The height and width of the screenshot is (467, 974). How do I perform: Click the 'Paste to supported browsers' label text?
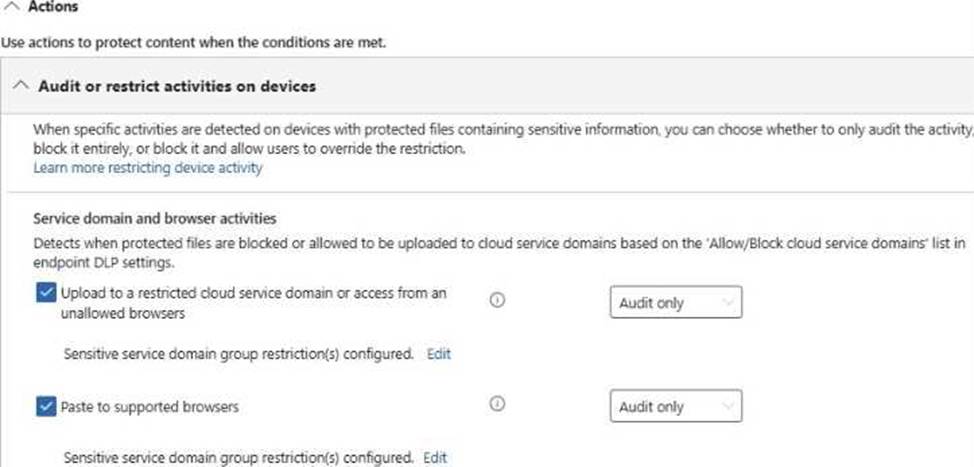pyautogui.click(x=150, y=407)
